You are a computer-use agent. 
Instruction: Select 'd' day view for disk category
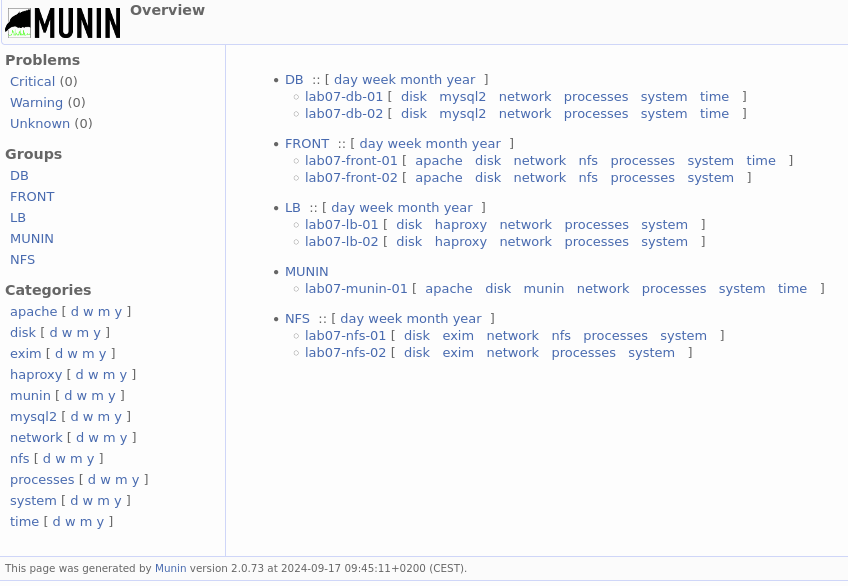54,333
